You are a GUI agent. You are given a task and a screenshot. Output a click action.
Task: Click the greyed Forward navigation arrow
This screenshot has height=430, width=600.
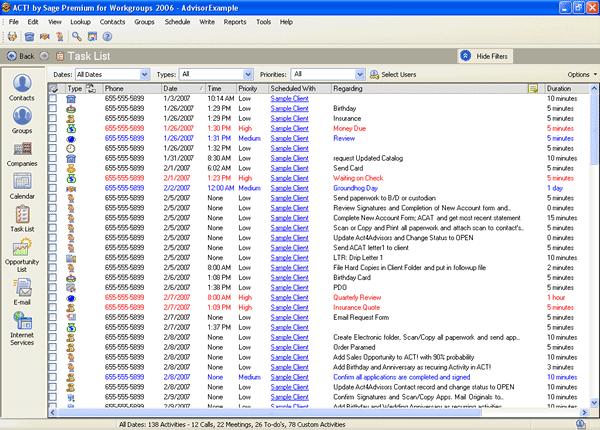click(44, 56)
